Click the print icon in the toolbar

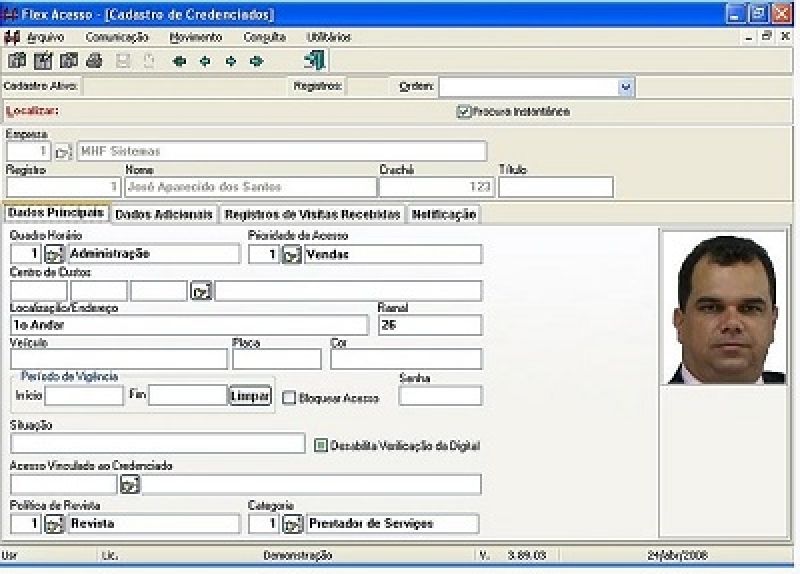94,61
